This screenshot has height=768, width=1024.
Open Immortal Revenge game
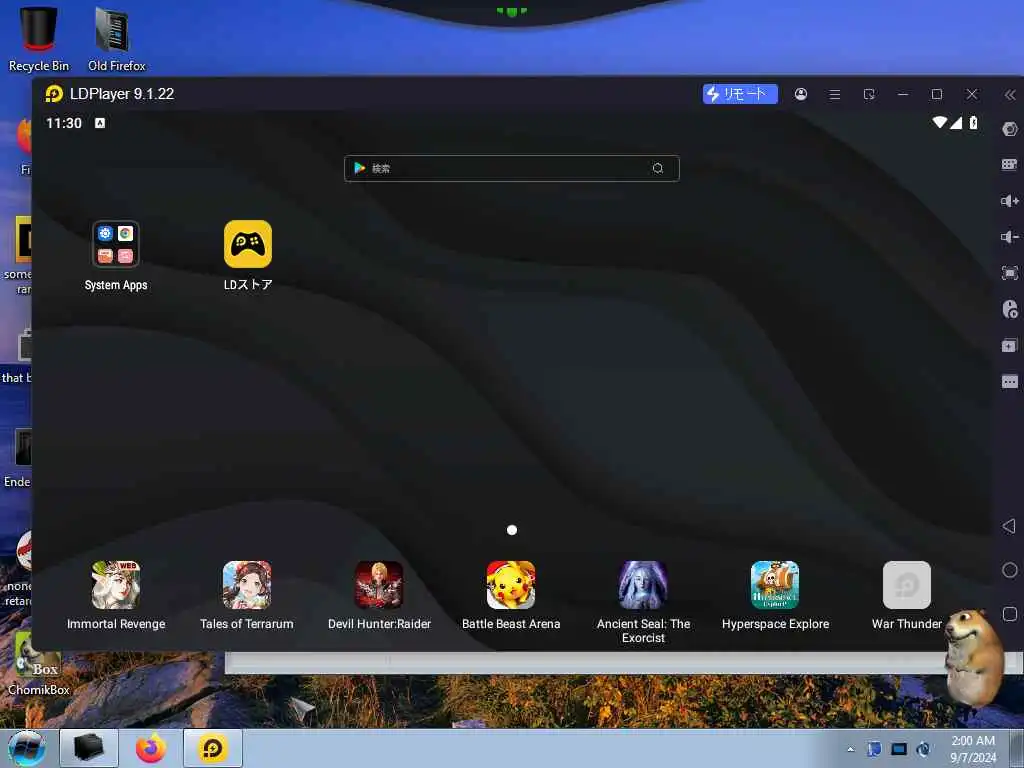pyautogui.click(x=116, y=585)
